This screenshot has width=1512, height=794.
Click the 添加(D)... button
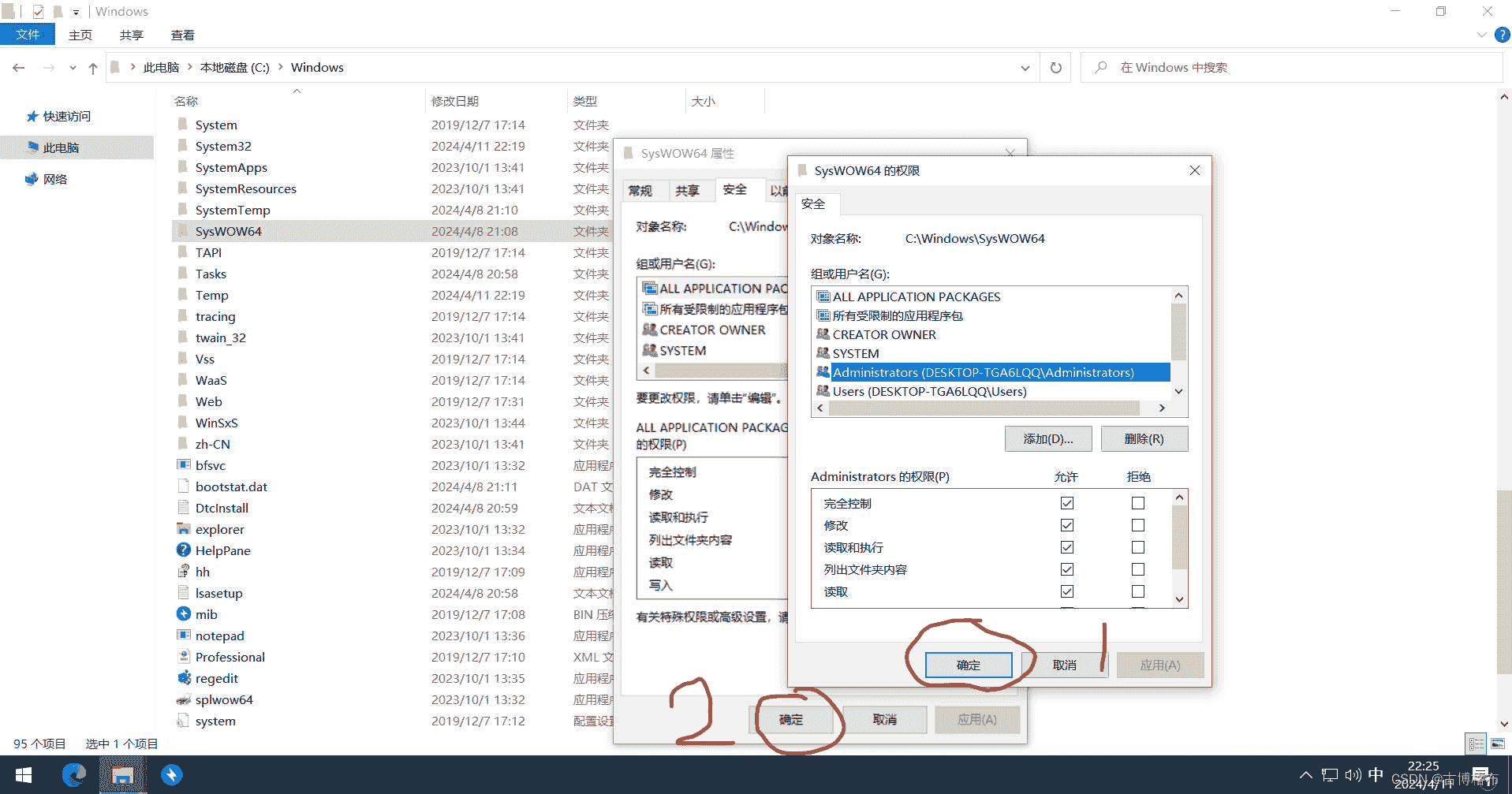1047,439
